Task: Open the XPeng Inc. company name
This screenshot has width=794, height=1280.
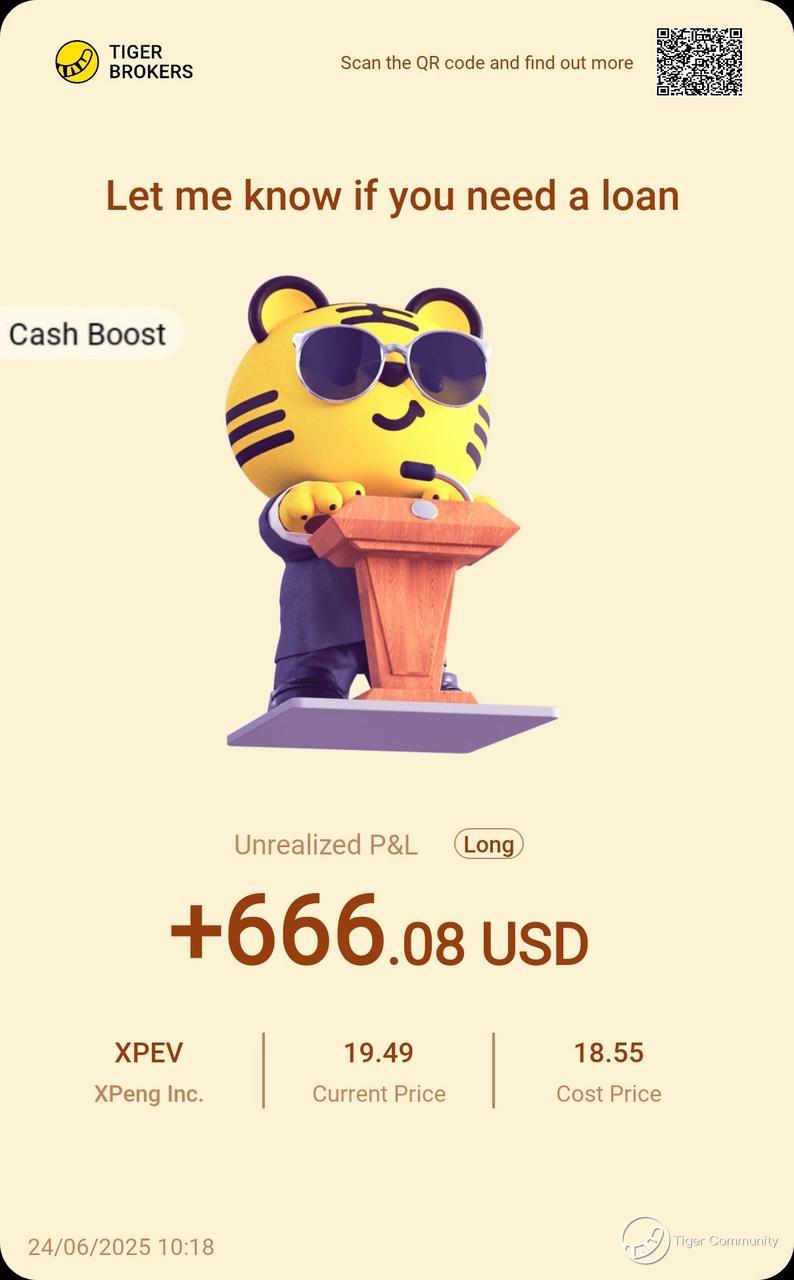Action: (149, 1094)
